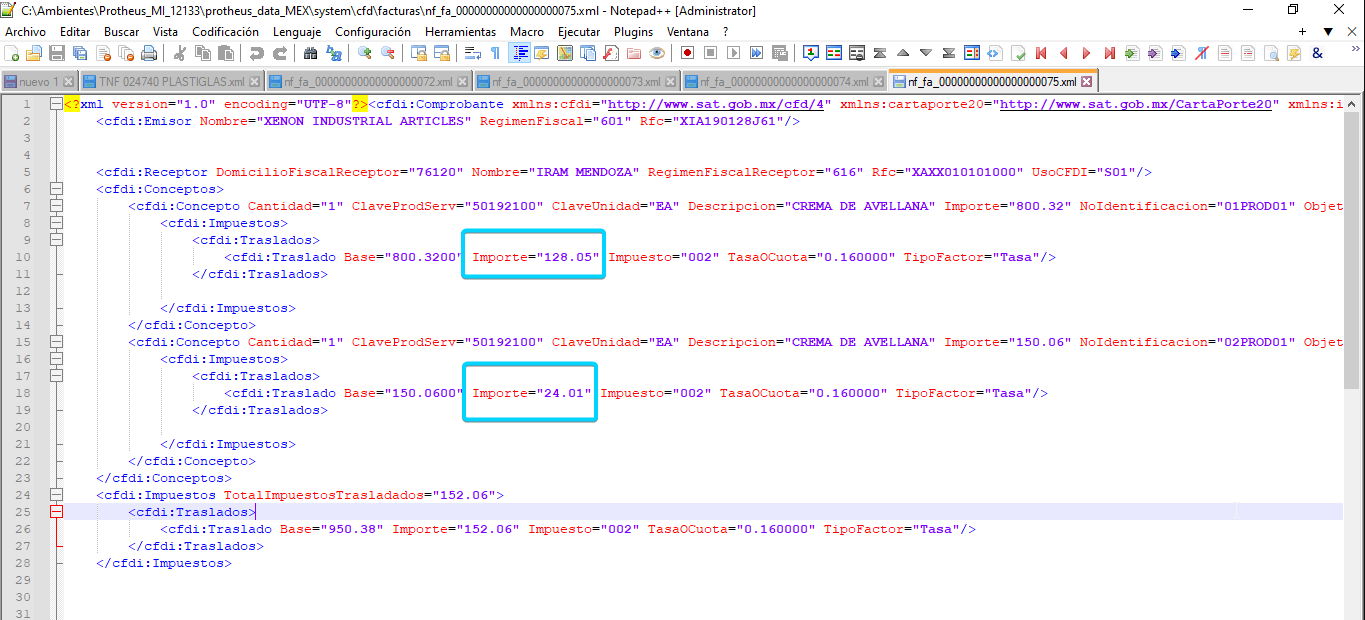Image resolution: width=1365 pixels, height=620 pixels.
Task: Click the Save All icon
Action: pos(79,53)
